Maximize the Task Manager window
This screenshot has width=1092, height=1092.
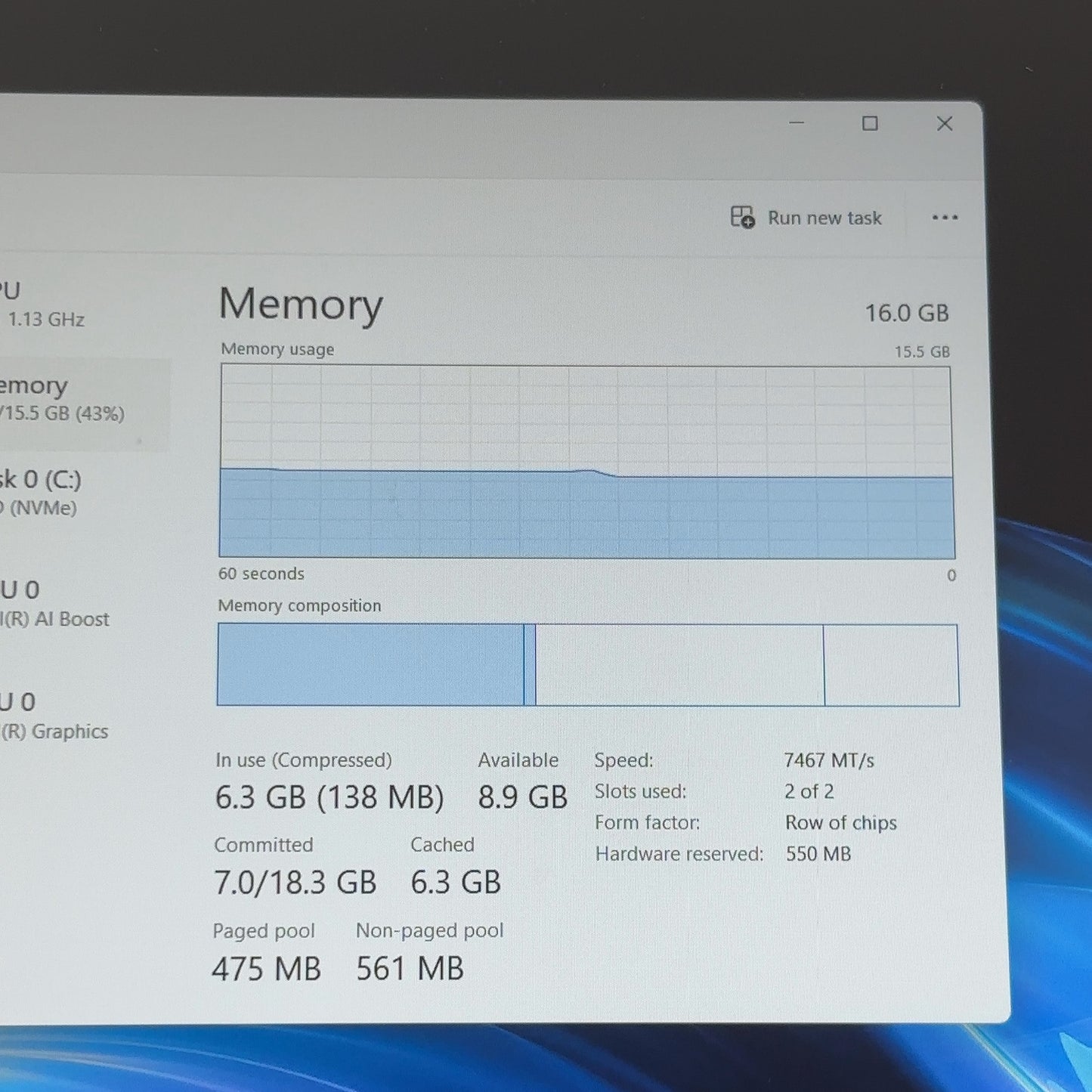pyautogui.click(x=870, y=123)
